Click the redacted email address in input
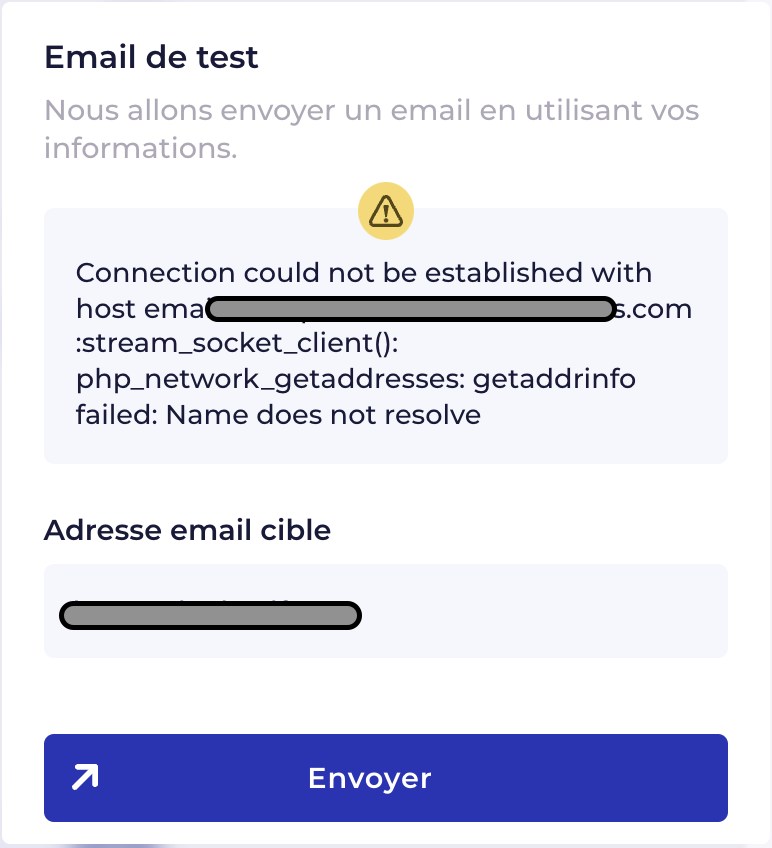The image size is (772, 848). click(210, 615)
